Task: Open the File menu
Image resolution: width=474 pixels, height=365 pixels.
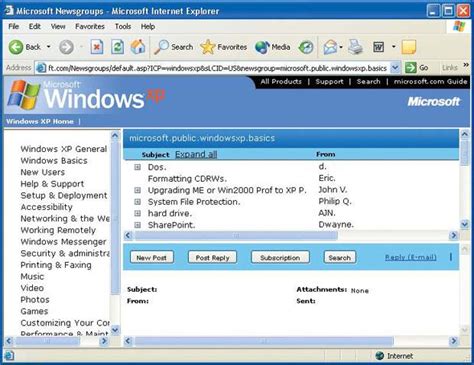Action: pos(14,26)
